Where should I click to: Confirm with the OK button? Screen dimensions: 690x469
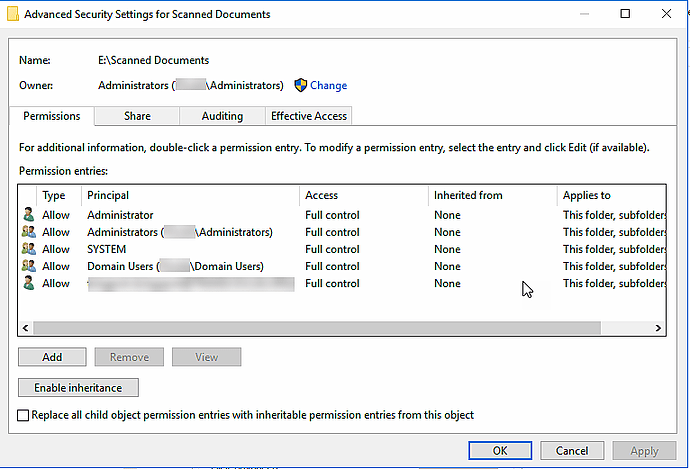click(500, 451)
